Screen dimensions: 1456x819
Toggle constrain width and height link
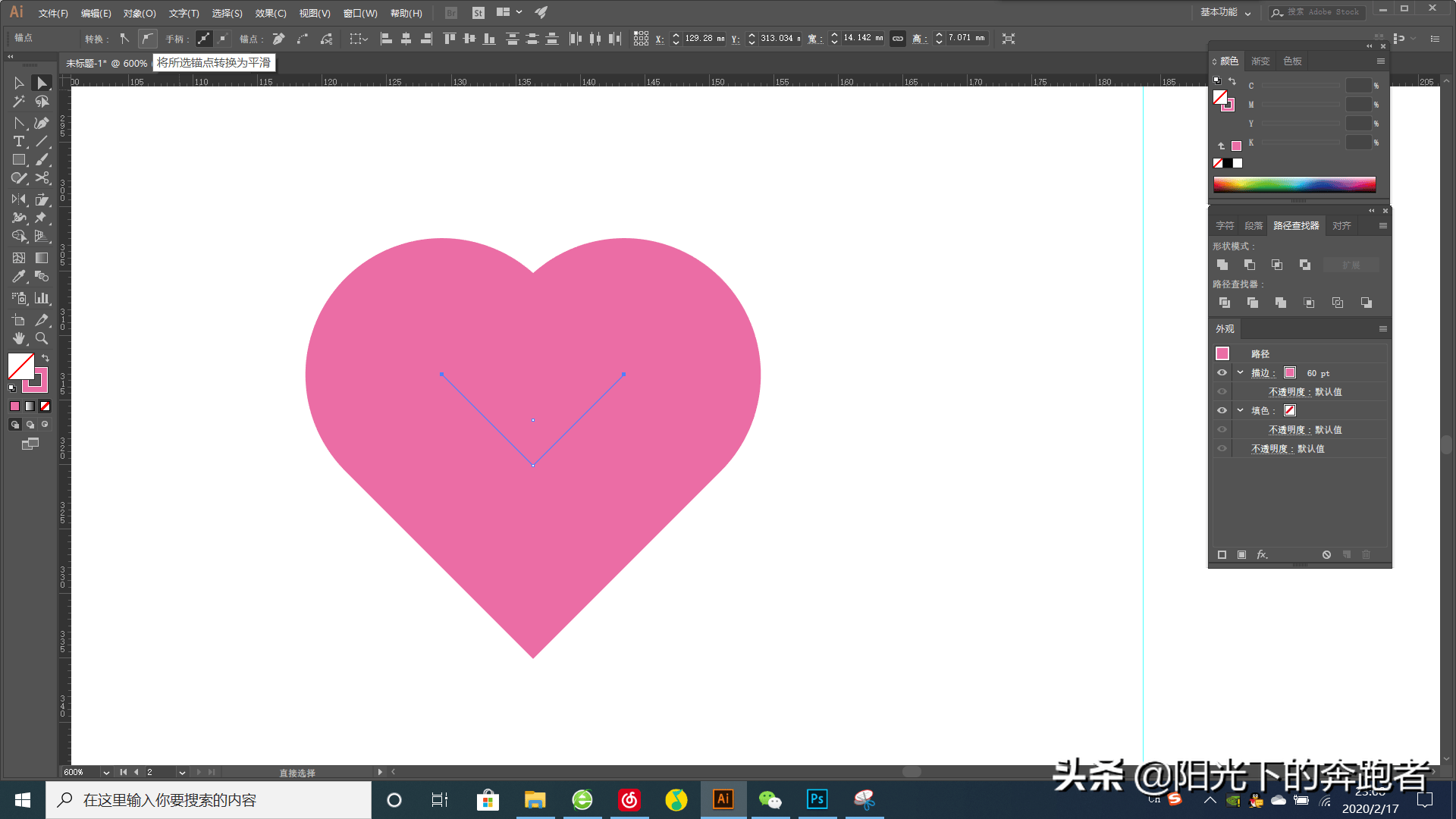tap(898, 39)
